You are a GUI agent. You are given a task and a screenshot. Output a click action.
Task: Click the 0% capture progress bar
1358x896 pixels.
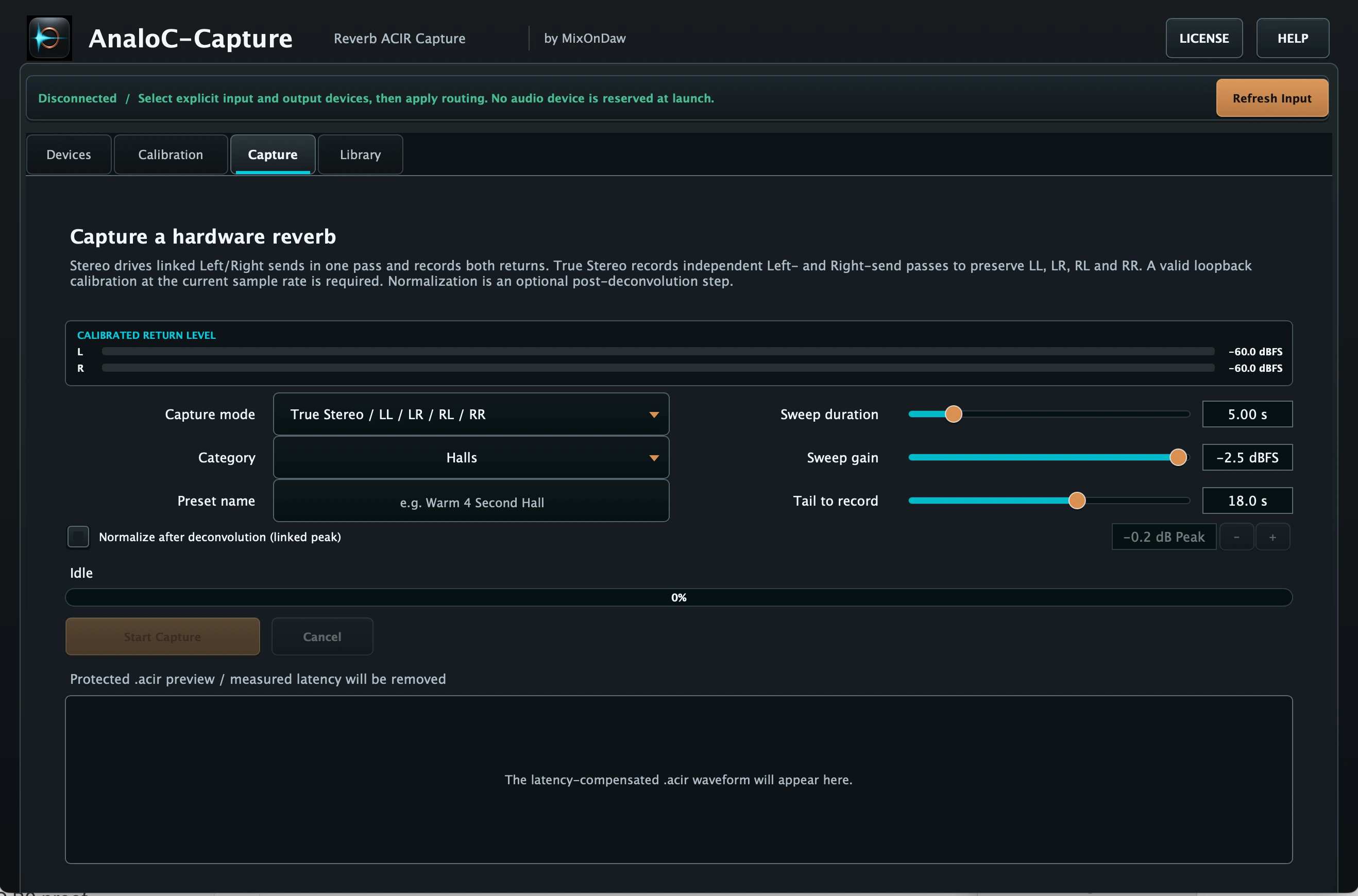tap(678, 597)
